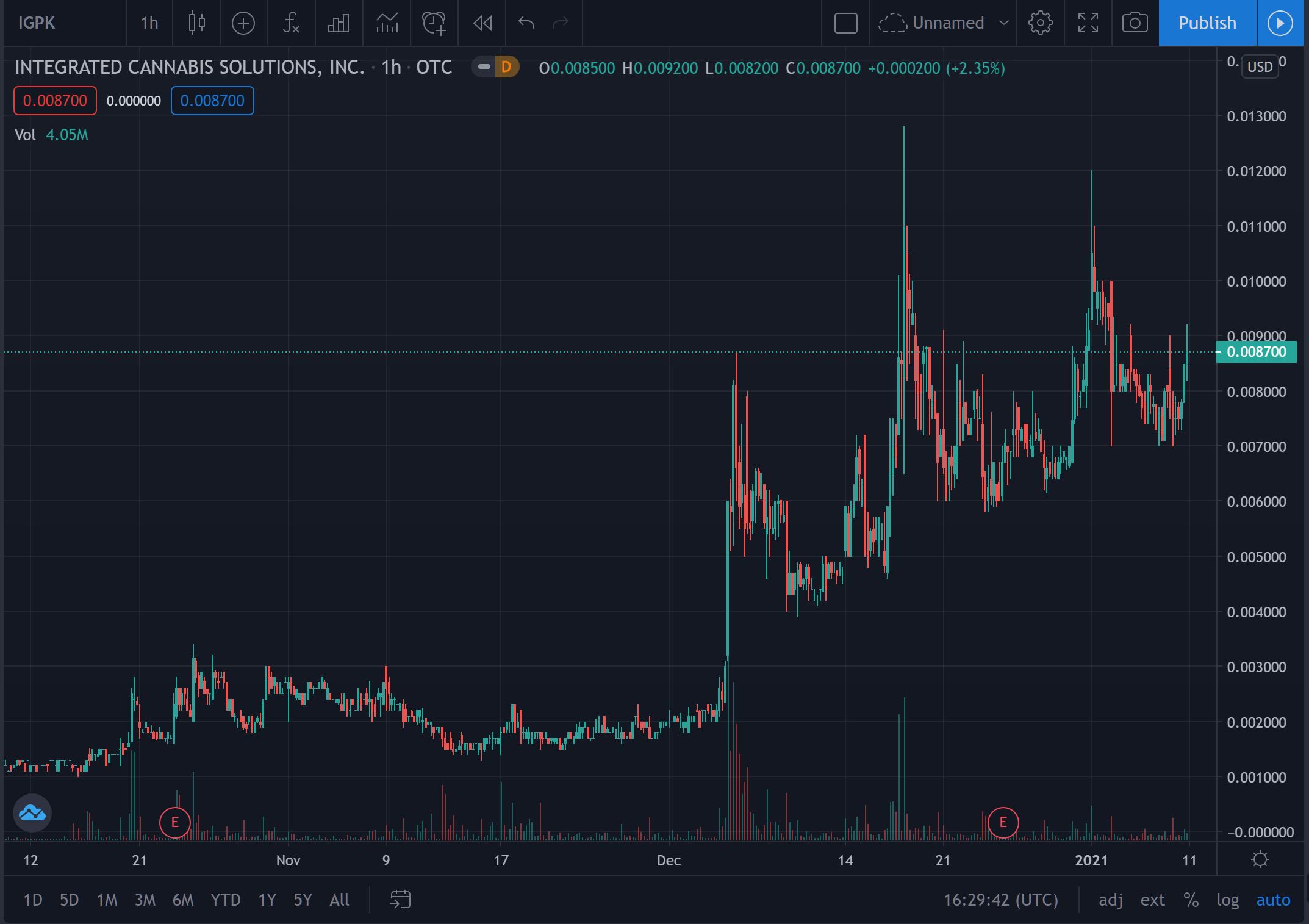Viewport: 1309px width, 924px height.
Task: Open the IGPK symbol search
Action: [37, 23]
